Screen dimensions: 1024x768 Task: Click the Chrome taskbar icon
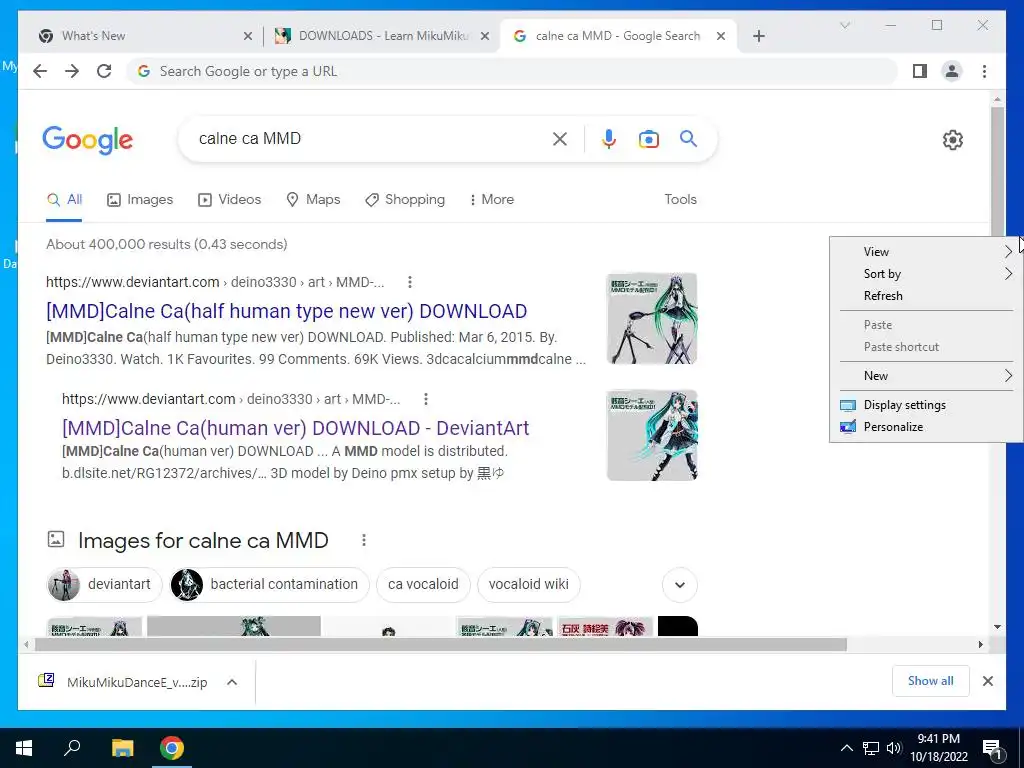point(172,748)
